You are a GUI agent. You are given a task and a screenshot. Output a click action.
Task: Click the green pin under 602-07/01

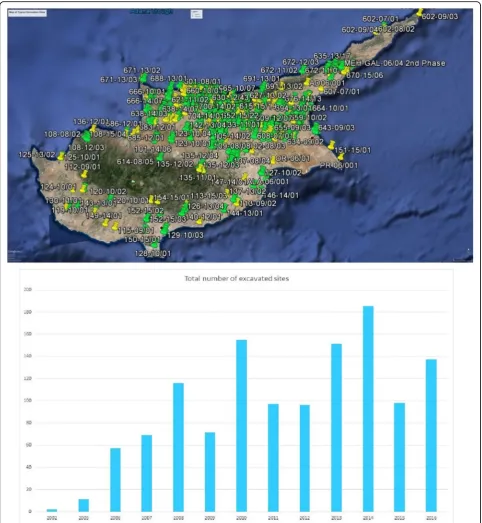click(384, 24)
